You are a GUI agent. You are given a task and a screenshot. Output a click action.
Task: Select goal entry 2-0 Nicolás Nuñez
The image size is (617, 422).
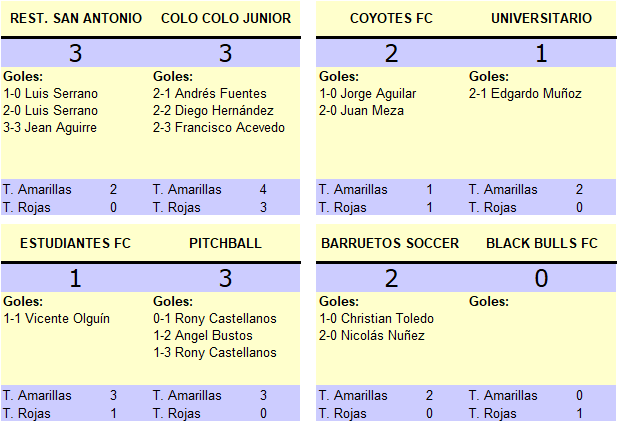click(372, 335)
